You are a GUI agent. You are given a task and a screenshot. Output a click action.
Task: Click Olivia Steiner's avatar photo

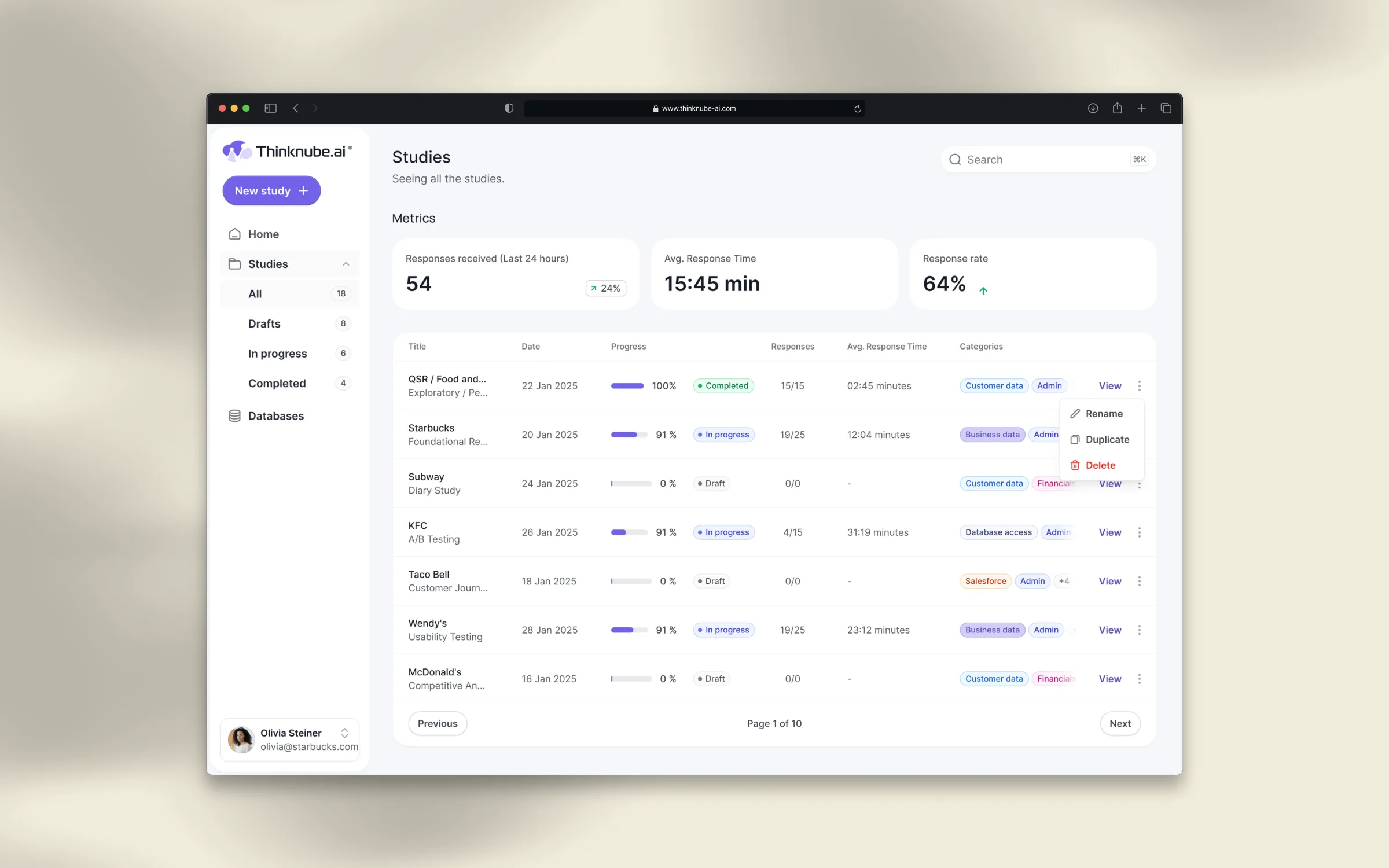241,740
